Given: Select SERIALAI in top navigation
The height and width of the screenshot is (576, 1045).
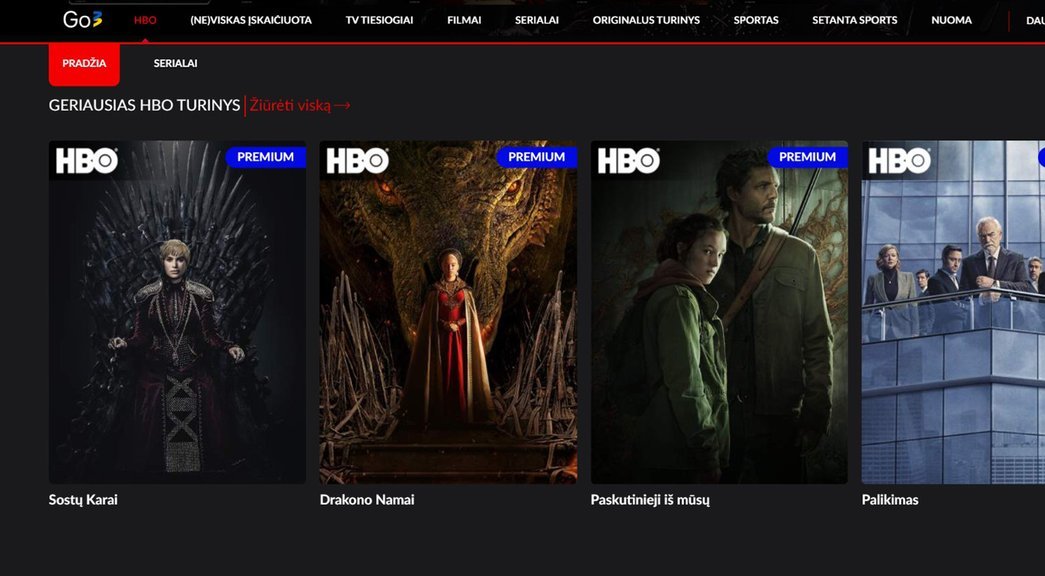Looking at the screenshot, I should coord(536,20).
